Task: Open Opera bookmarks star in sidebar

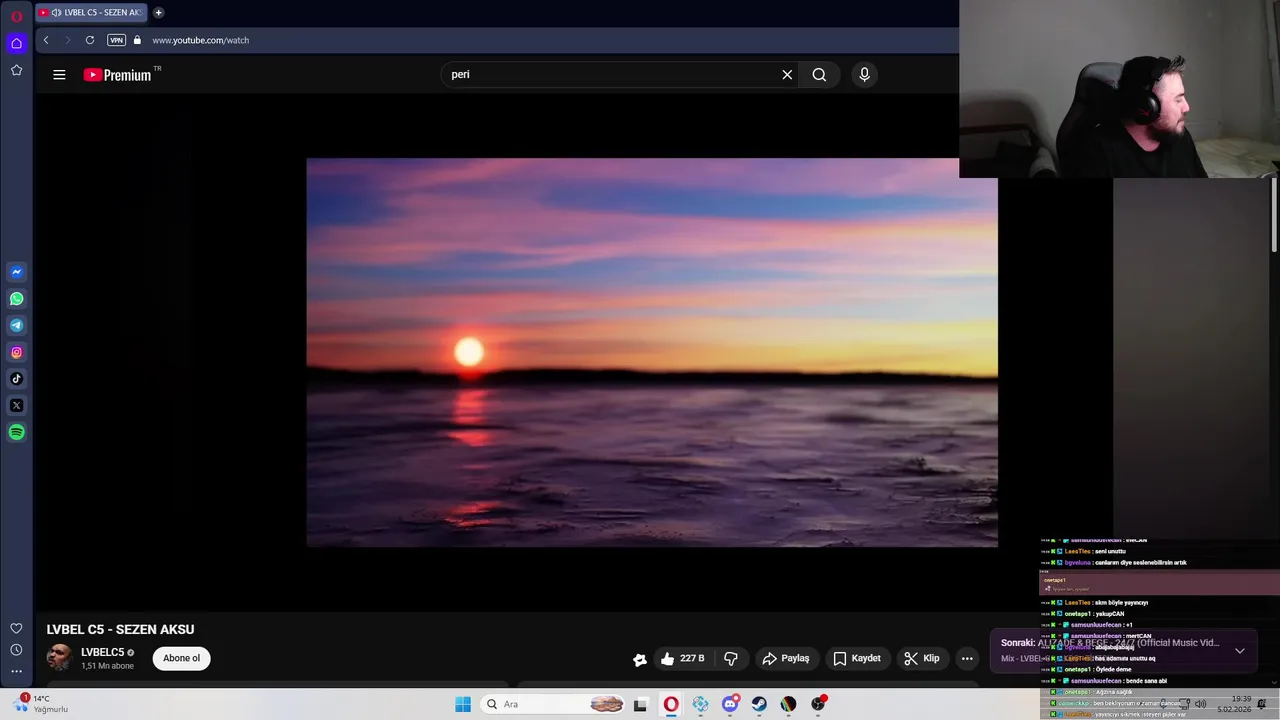Action: point(16,70)
